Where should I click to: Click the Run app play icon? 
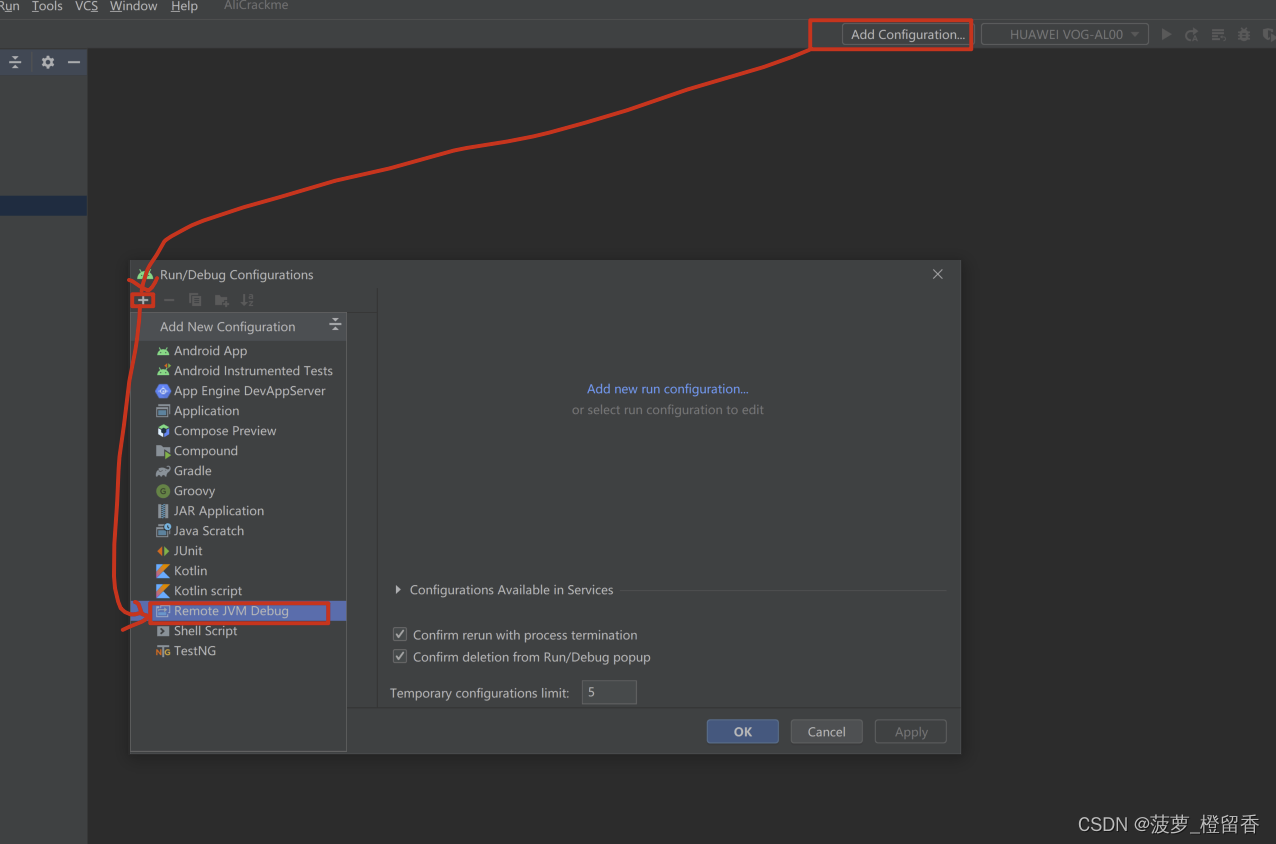(1166, 34)
